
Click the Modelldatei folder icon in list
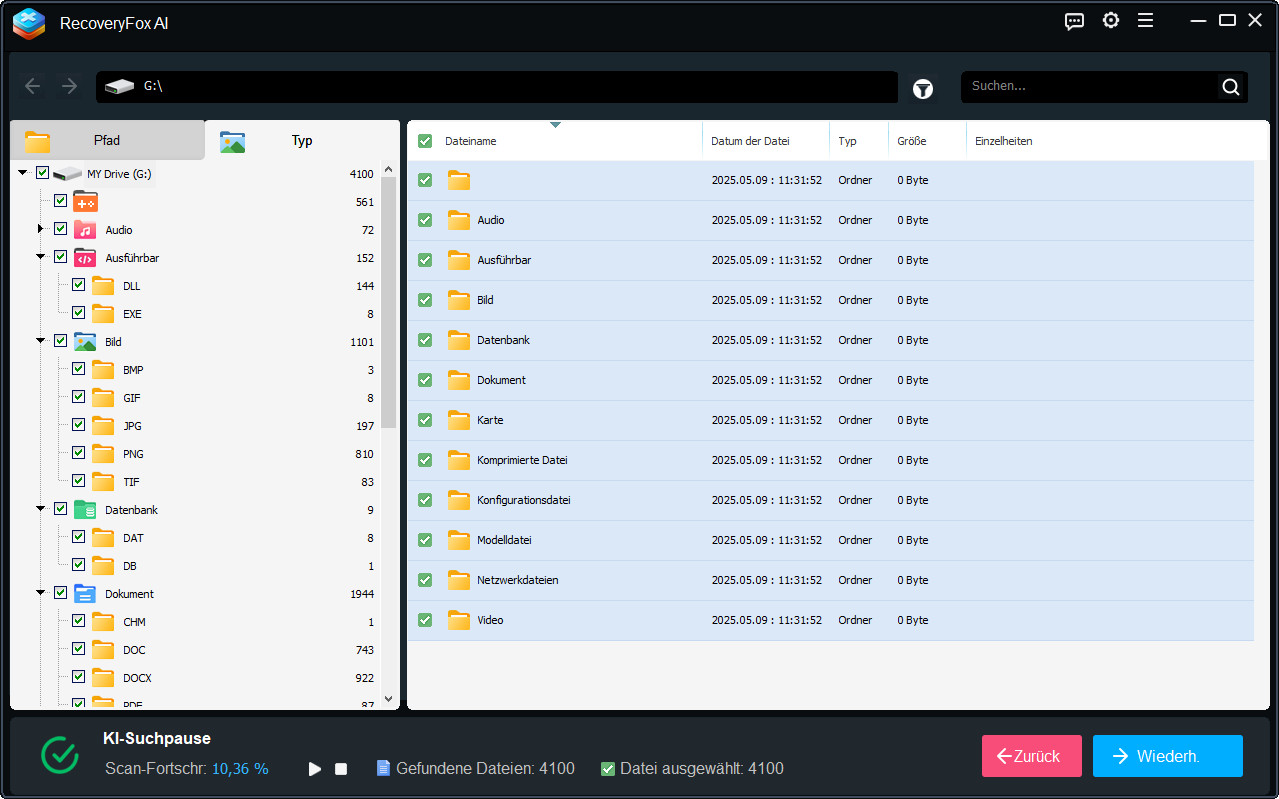tap(459, 540)
